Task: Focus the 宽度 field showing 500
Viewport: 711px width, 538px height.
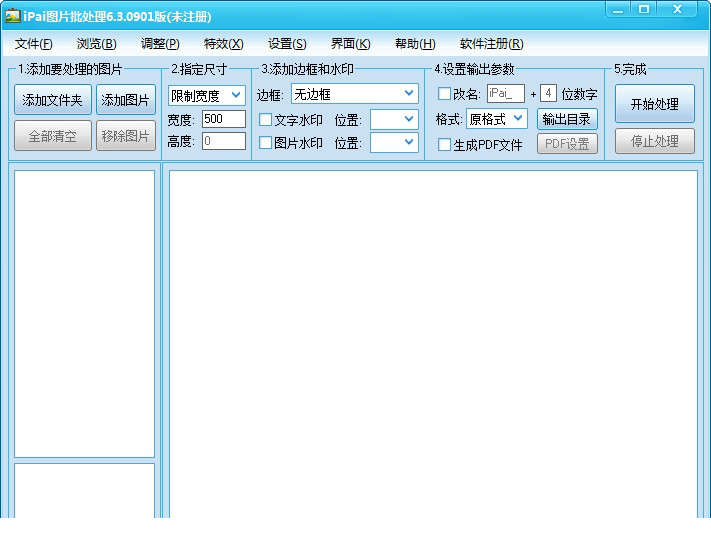Action: pos(224,119)
